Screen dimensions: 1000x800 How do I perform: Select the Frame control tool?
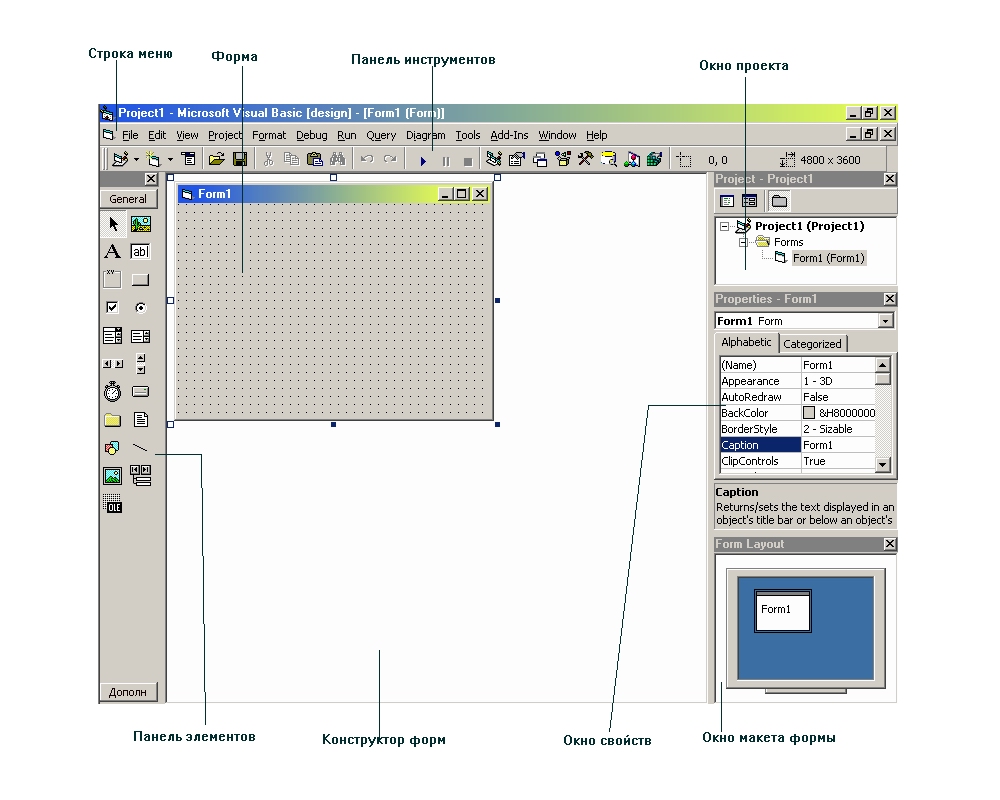(112, 279)
